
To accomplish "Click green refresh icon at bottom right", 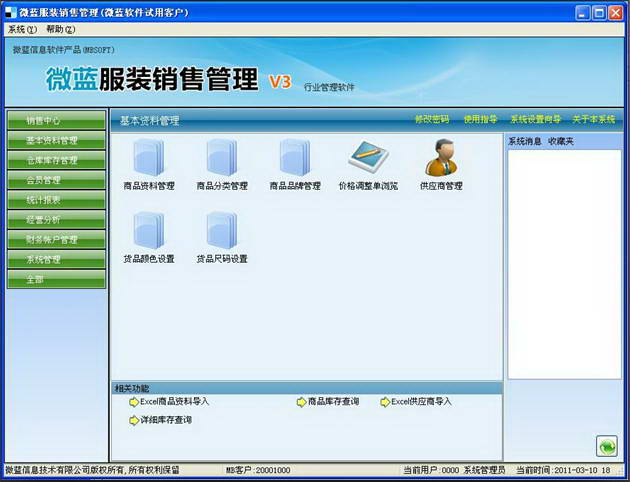I will [607, 446].
